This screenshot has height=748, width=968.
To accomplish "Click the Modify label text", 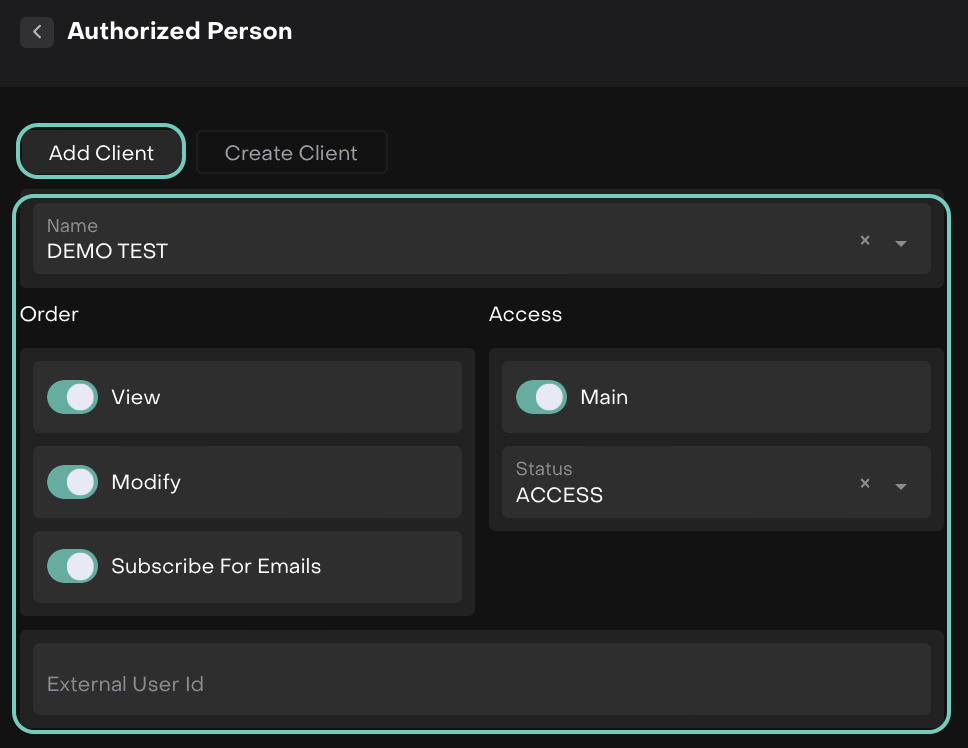I will (146, 482).
